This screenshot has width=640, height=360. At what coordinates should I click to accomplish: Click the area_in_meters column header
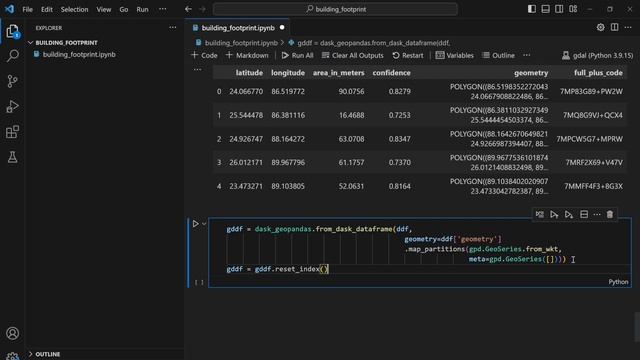pos(338,73)
